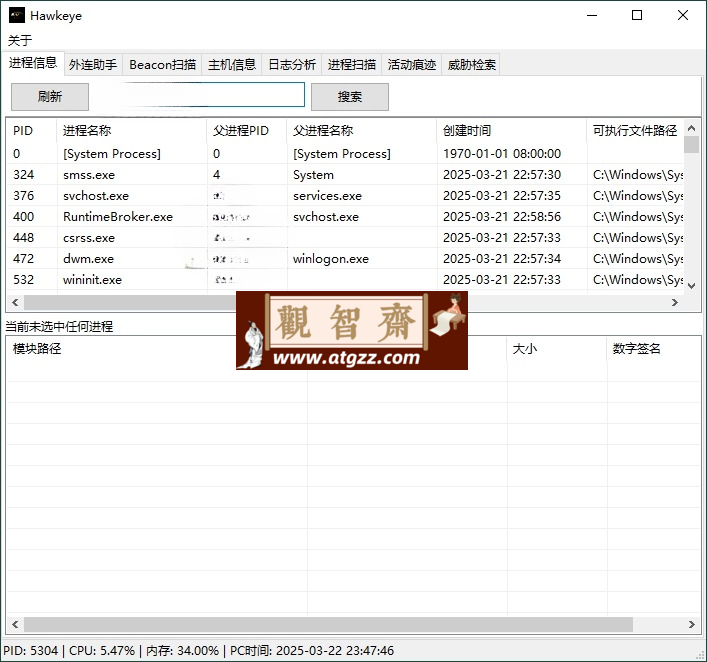Switch to the 外连助手 tab
Screen dimensions: 707x662
pyautogui.click(x=93, y=64)
